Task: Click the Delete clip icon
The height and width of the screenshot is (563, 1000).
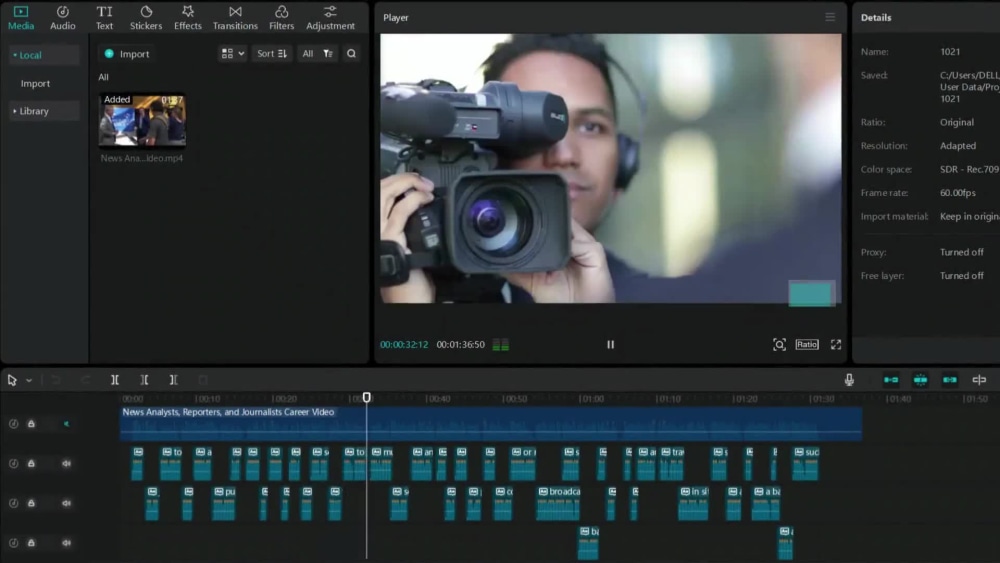Action: click(203, 380)
